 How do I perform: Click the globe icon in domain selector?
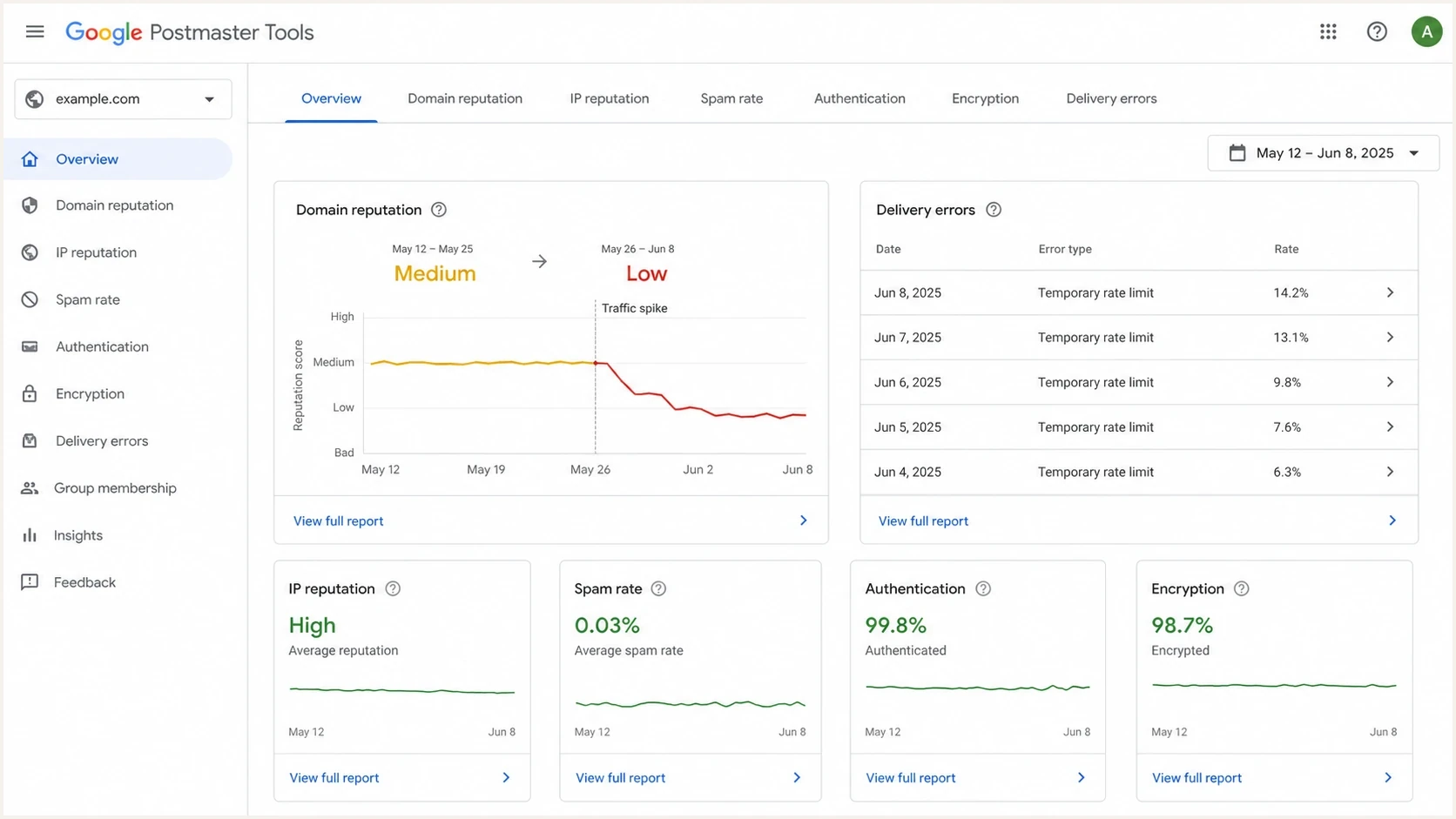[x=35, y=99]
